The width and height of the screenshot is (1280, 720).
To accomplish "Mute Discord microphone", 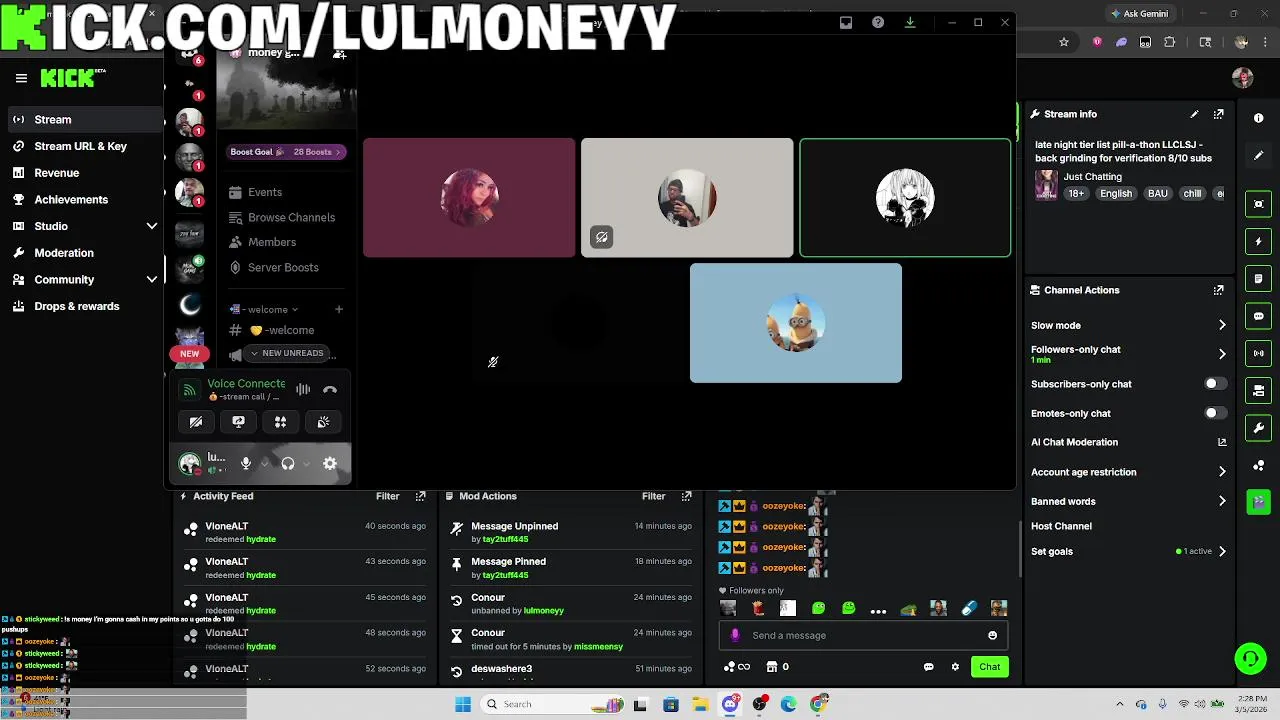I will 246,463.
